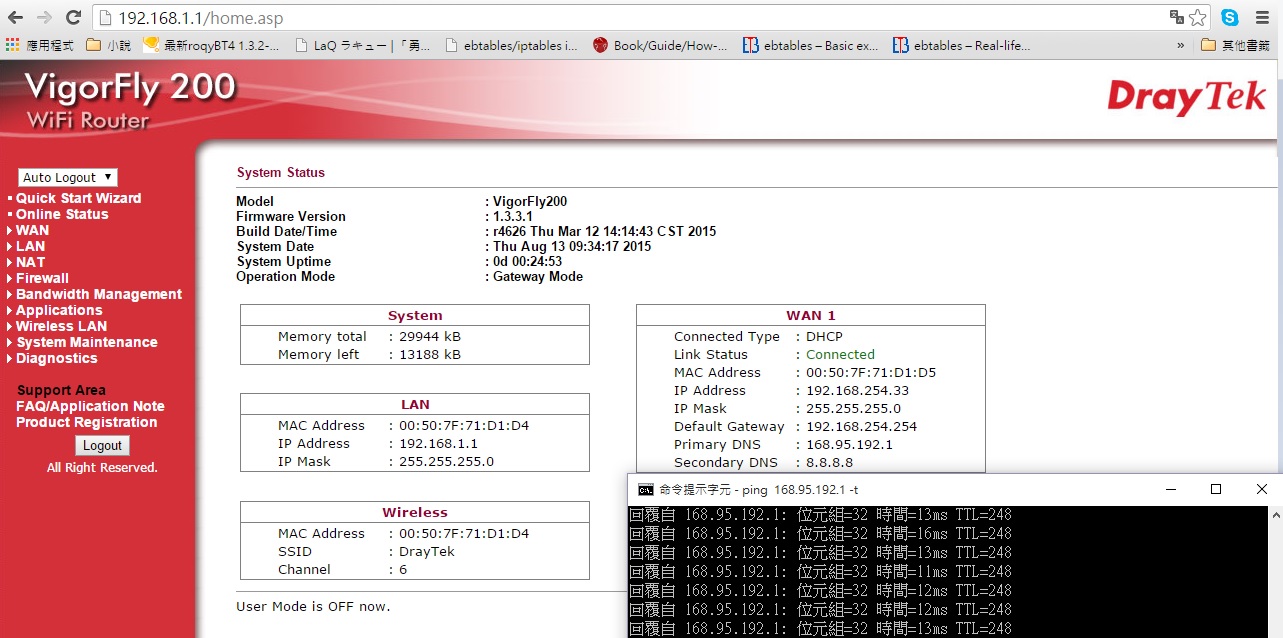Viewport: 1283px width, 638px height.
Task: Open the Auto Logout dropdown
Action: [68, 177]
